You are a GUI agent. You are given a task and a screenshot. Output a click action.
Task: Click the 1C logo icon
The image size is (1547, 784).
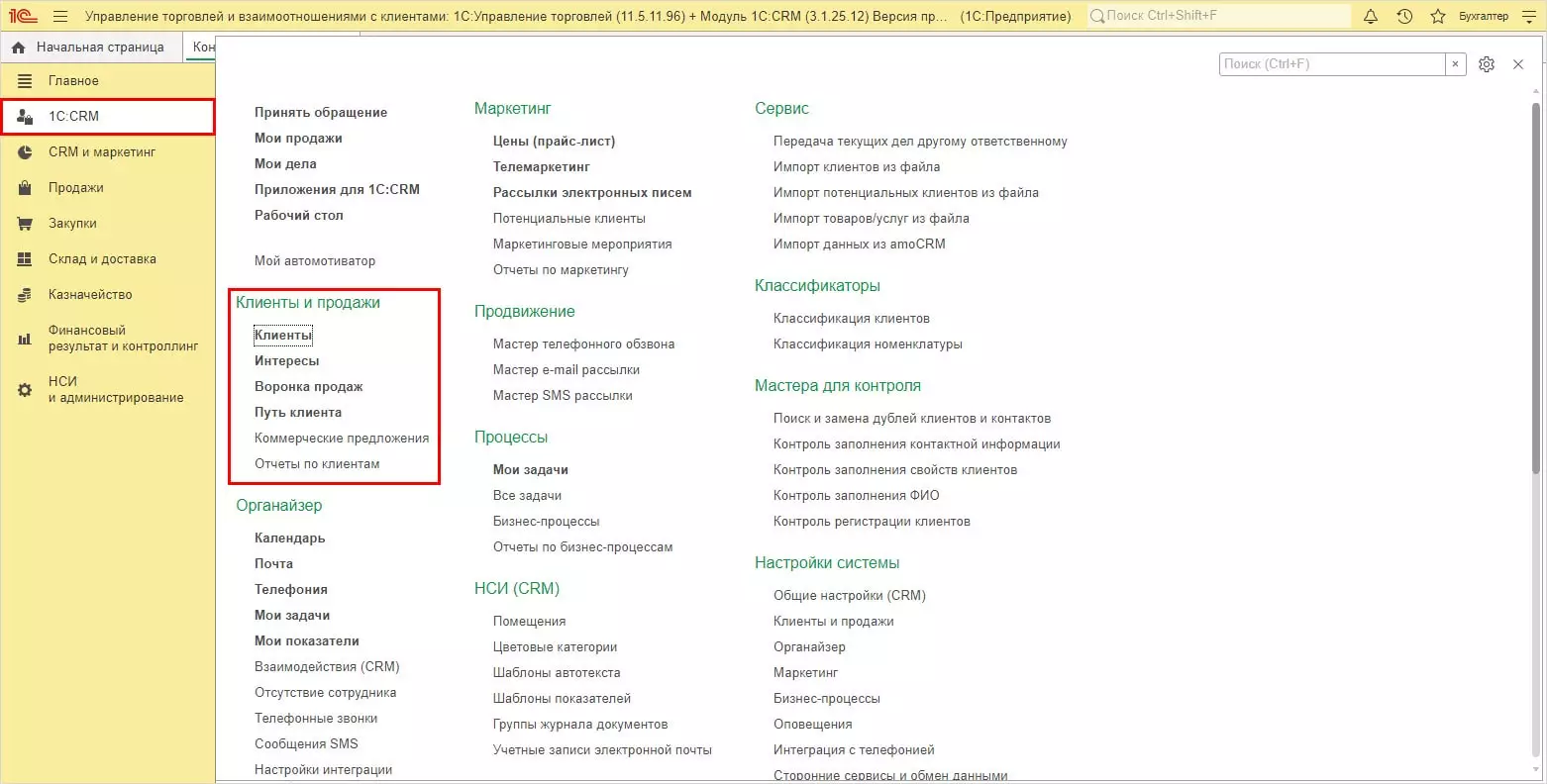[23, 16]
